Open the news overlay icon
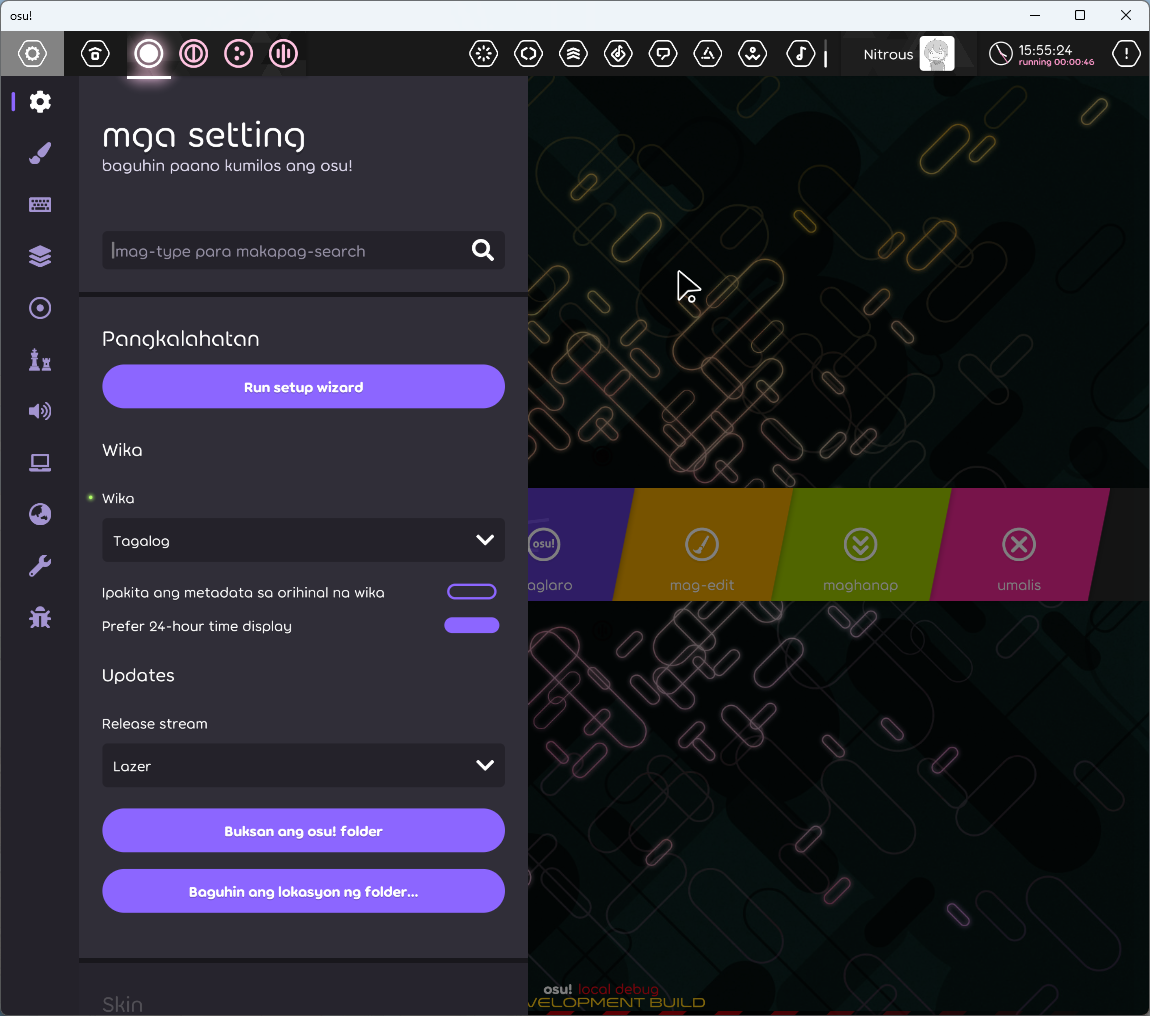The image size is (1150, 1016). click(x=484, y=54)
